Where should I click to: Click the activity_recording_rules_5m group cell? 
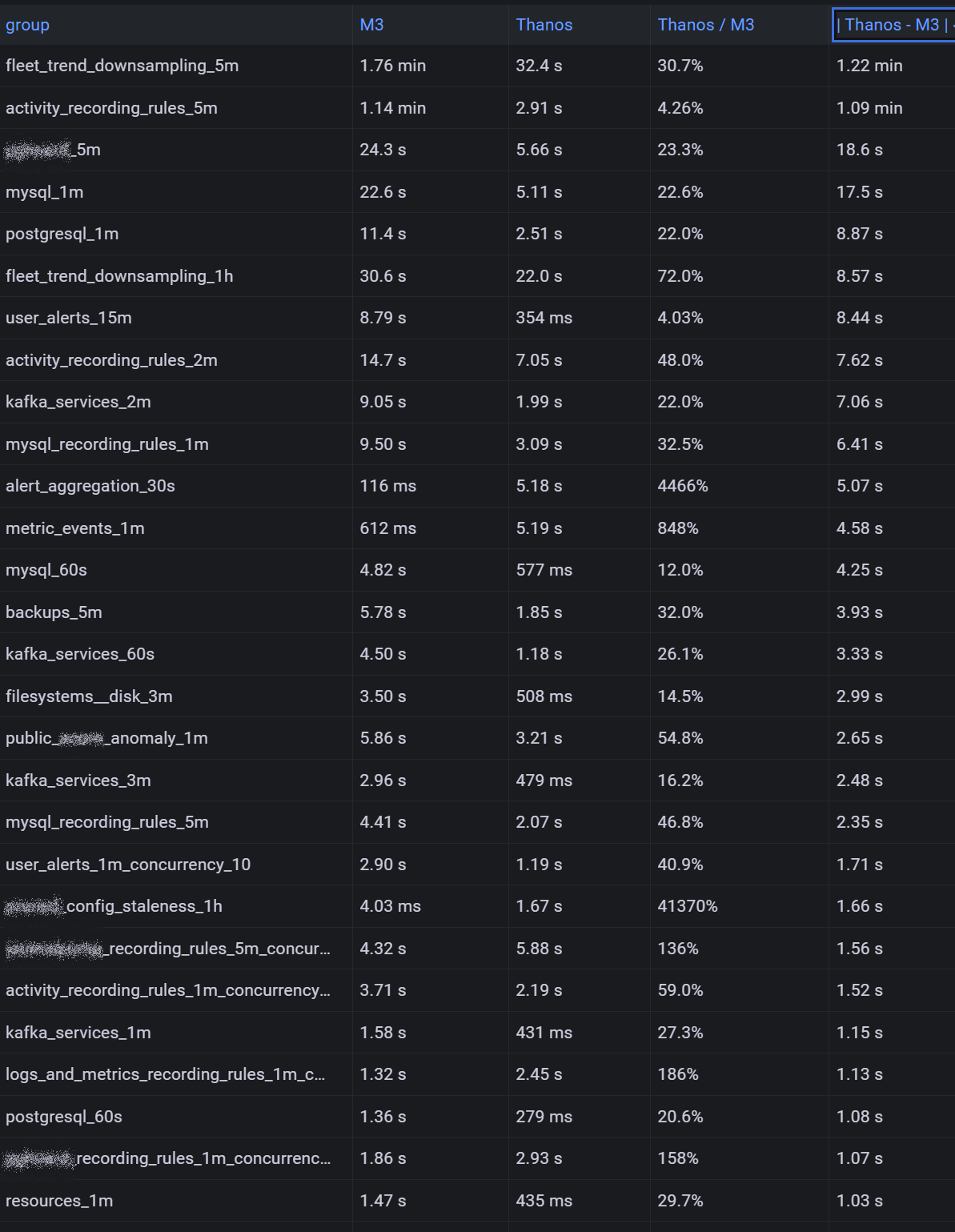pos(111,108)
